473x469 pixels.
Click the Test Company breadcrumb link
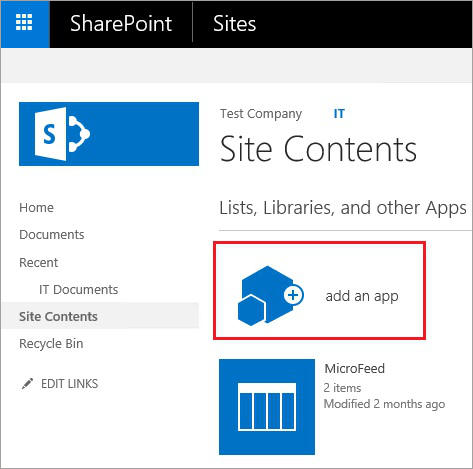pyautogui.click(x=261, y=114)
